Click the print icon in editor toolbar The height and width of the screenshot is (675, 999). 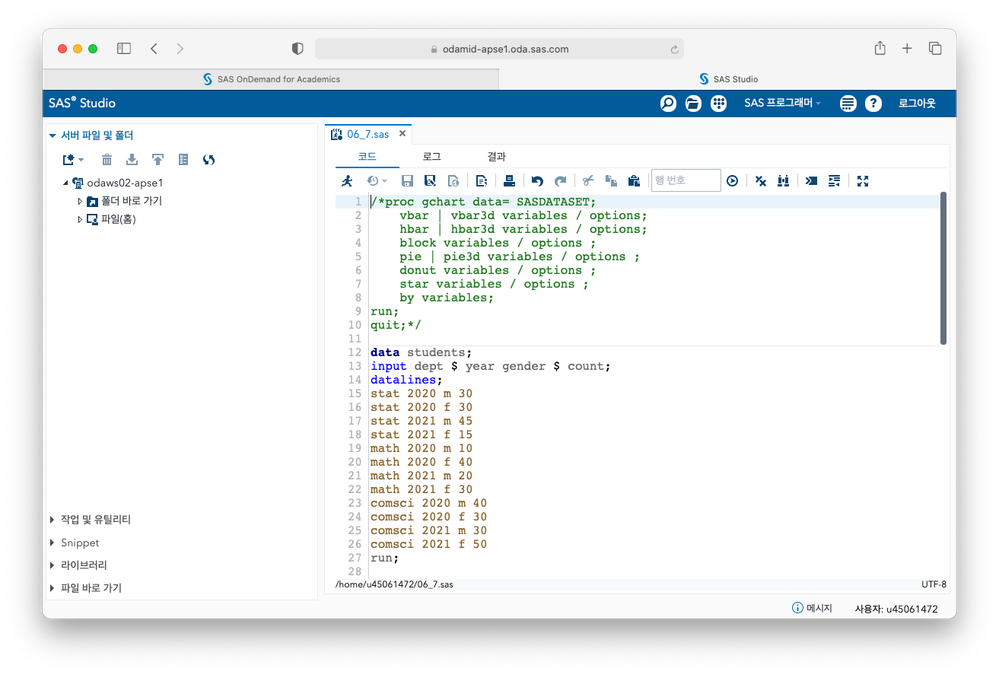coord(509,181)
